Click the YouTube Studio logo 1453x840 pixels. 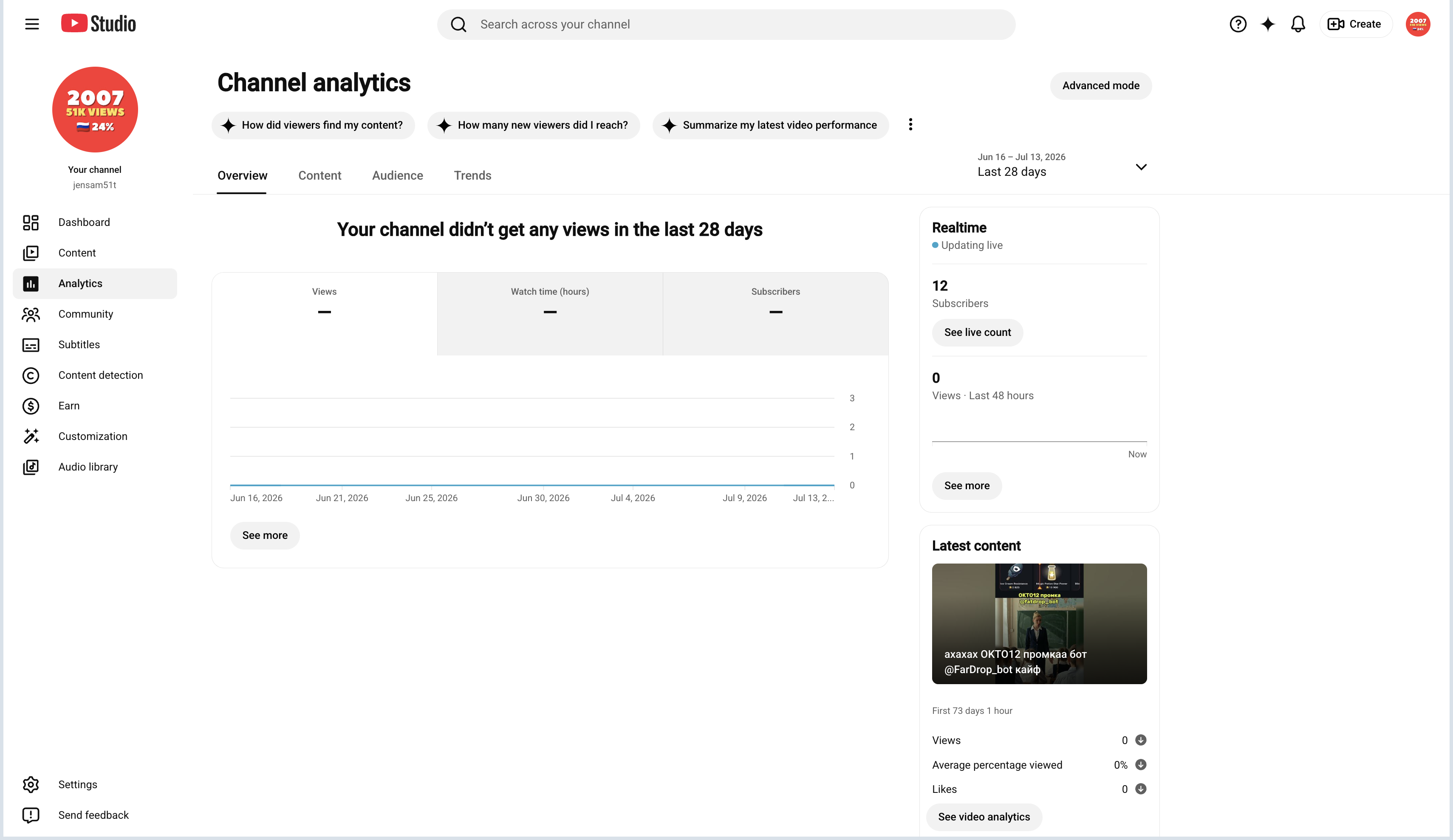[99, 24]
